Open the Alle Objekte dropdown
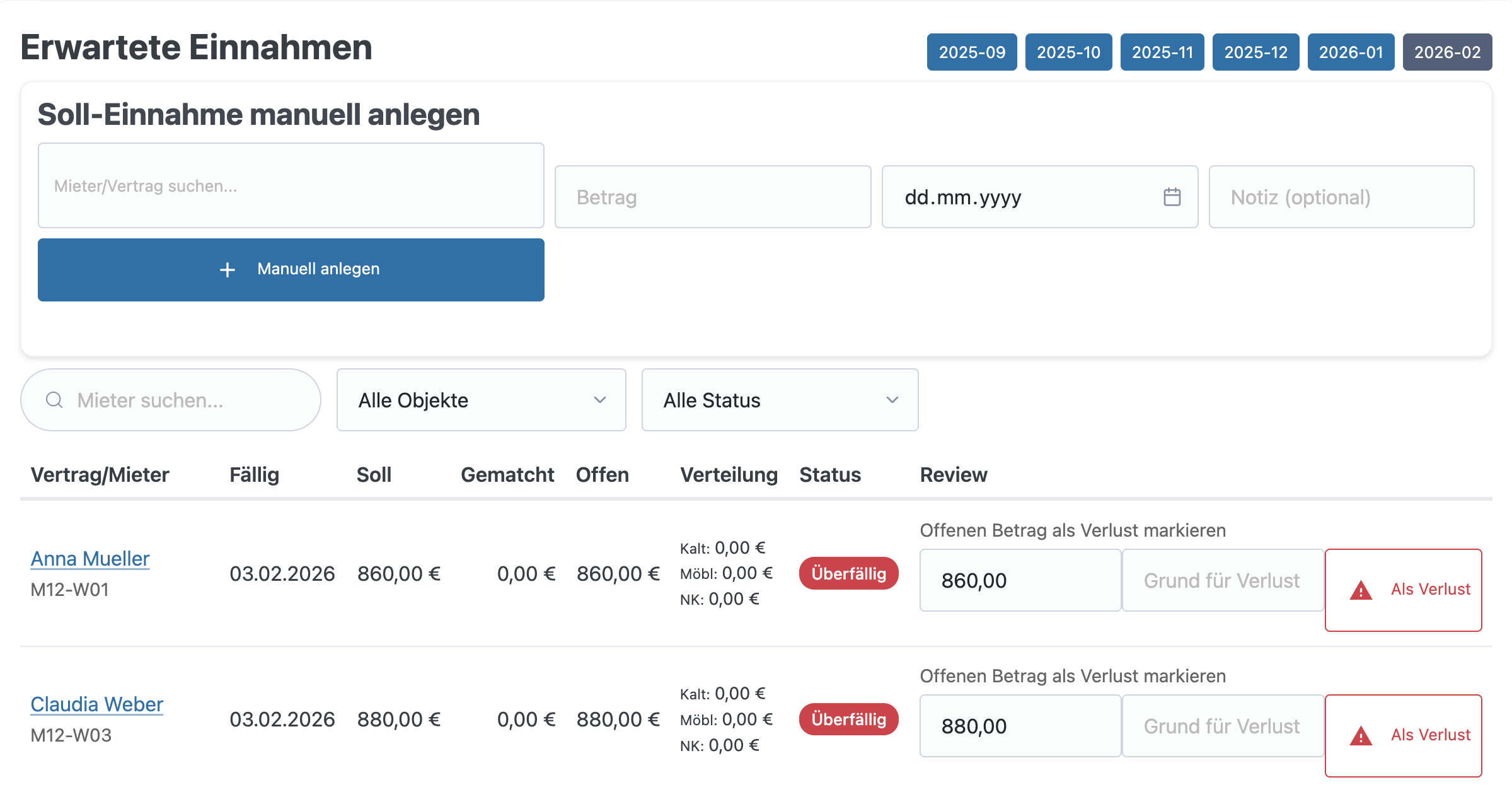 pos(481,400)
